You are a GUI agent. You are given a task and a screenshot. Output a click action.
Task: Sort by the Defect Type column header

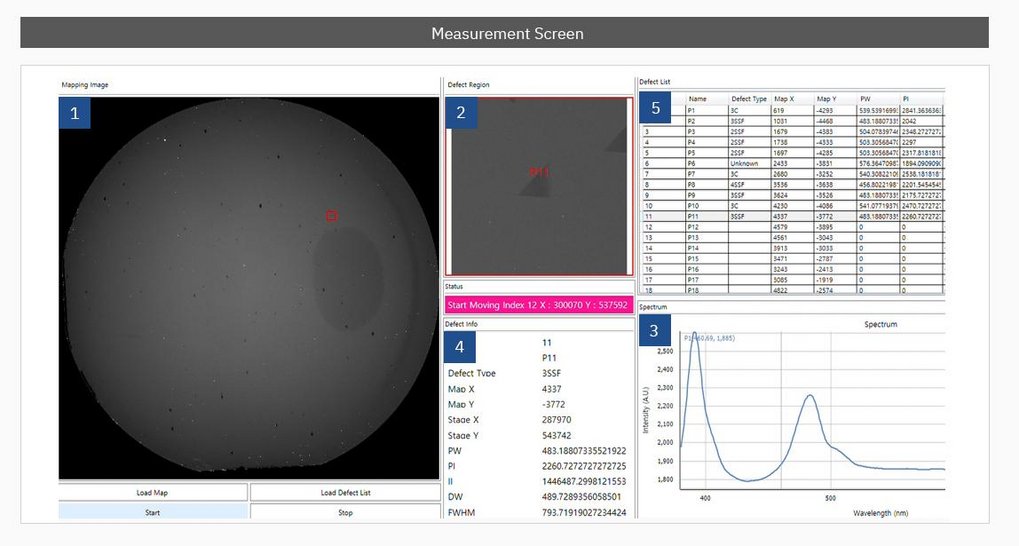point(749,99)
